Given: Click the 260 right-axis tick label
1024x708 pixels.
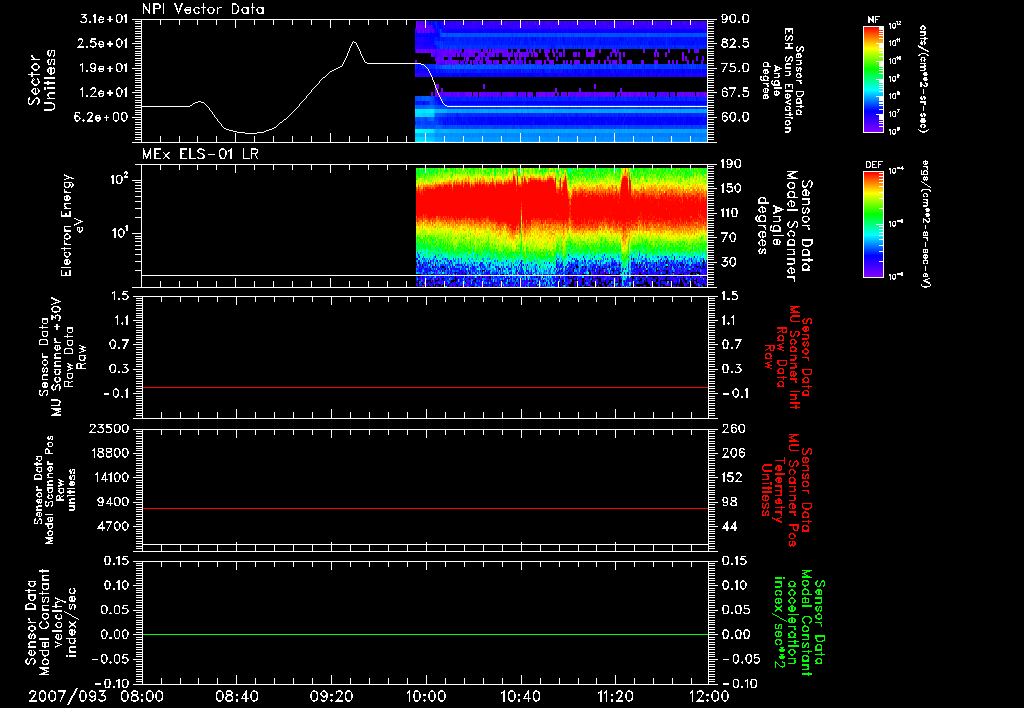Looking at the screenshot, I should click(x=733, y=429).
